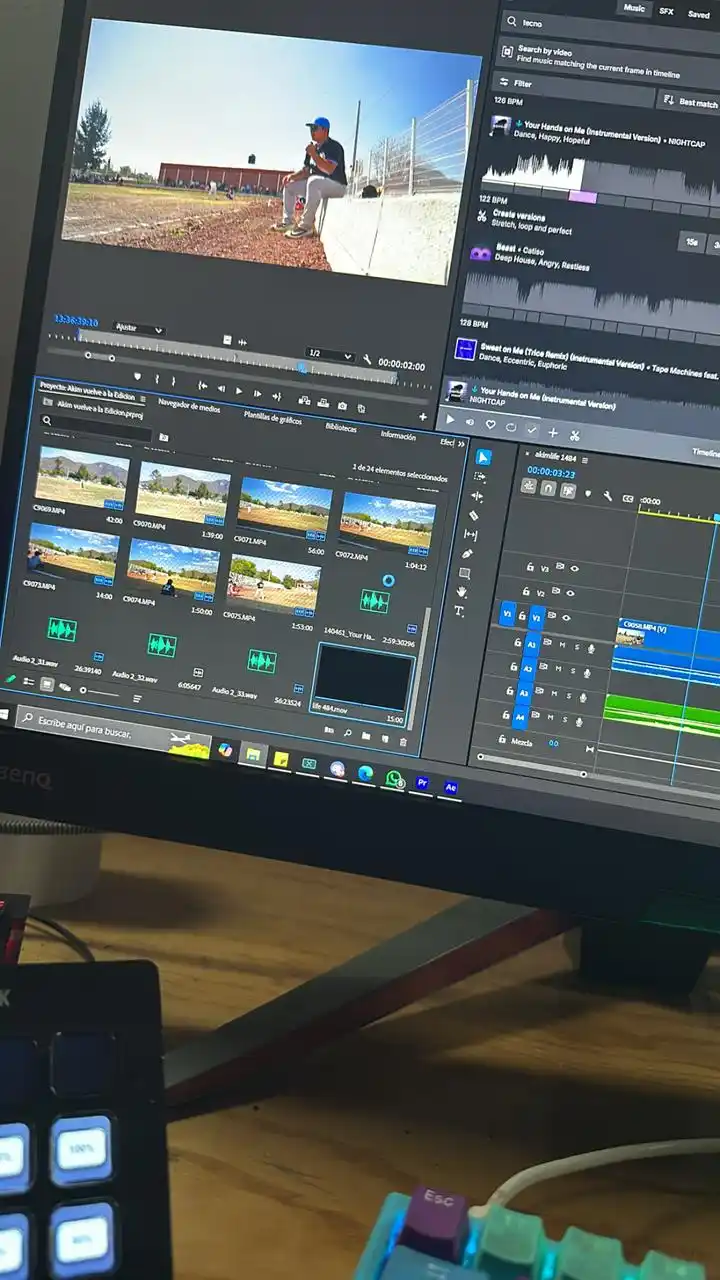
Task: Toggle linked selection in timeline
Action: (x=568, y=491)
